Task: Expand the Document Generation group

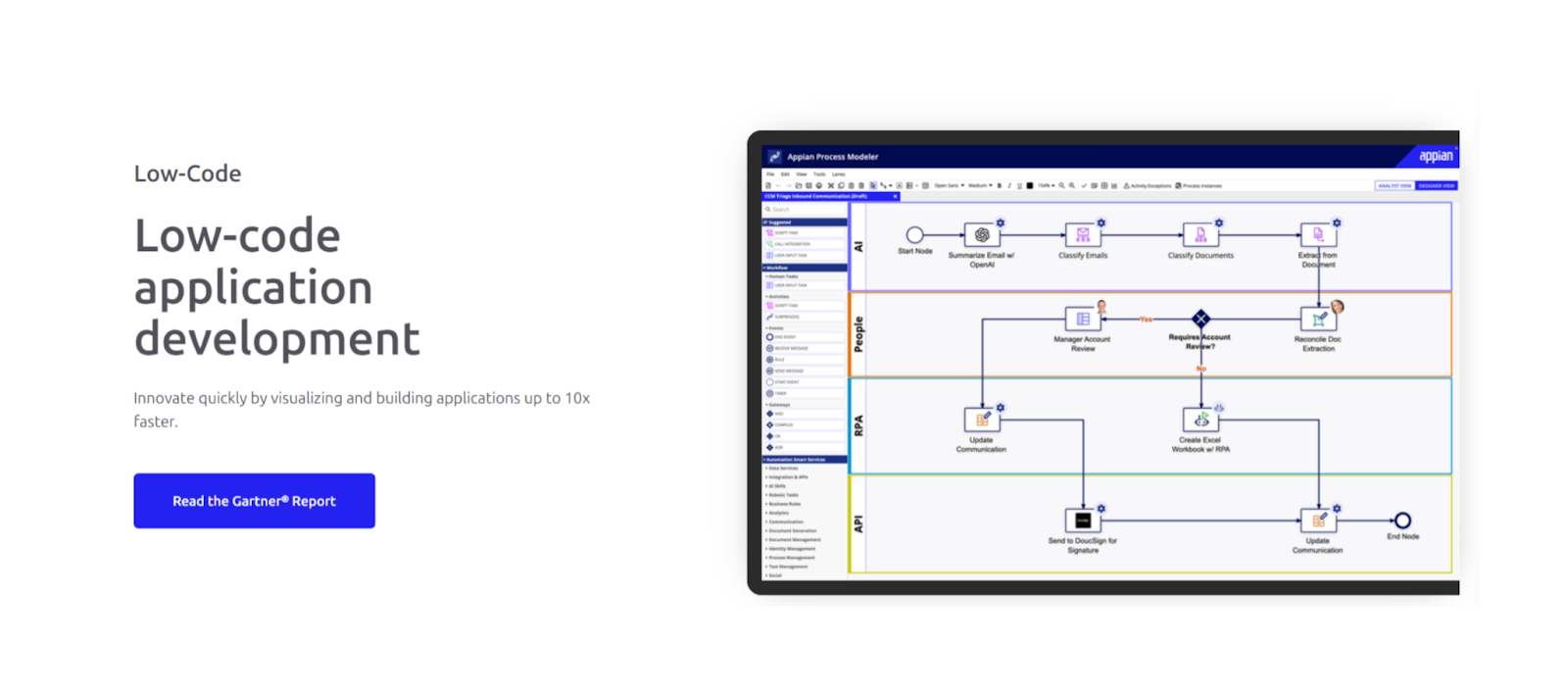Action: tap(791, 530)
